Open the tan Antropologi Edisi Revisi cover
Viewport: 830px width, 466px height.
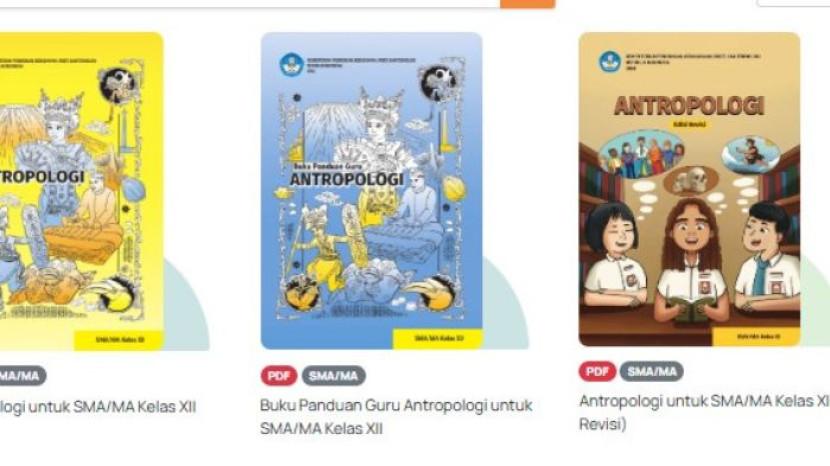[689, 190]
